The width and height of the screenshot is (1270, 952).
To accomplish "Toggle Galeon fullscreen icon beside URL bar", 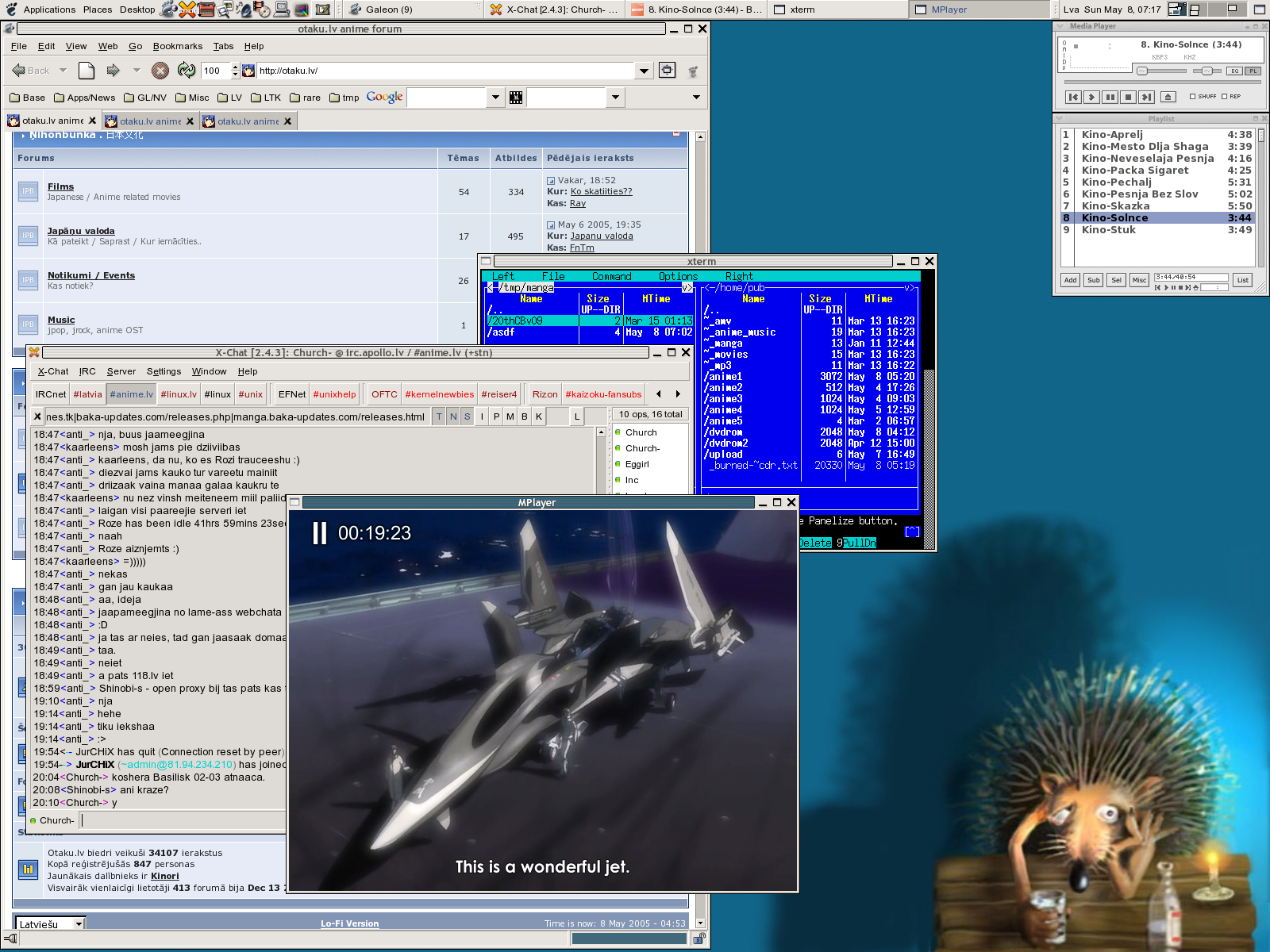I will pos(668,70).
